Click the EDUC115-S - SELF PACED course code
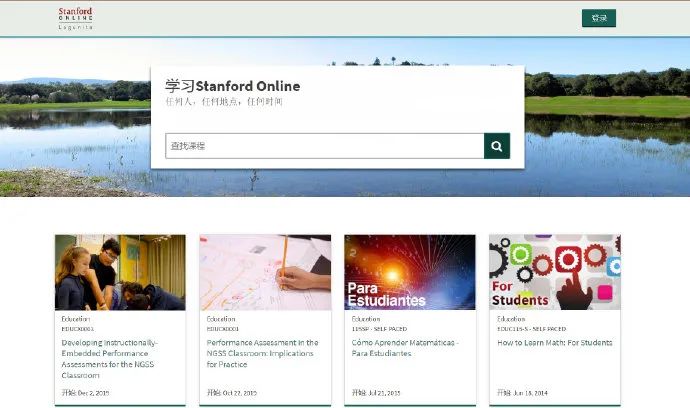The width and height of the screenshot is (690, 408). (x=531, y=329)
